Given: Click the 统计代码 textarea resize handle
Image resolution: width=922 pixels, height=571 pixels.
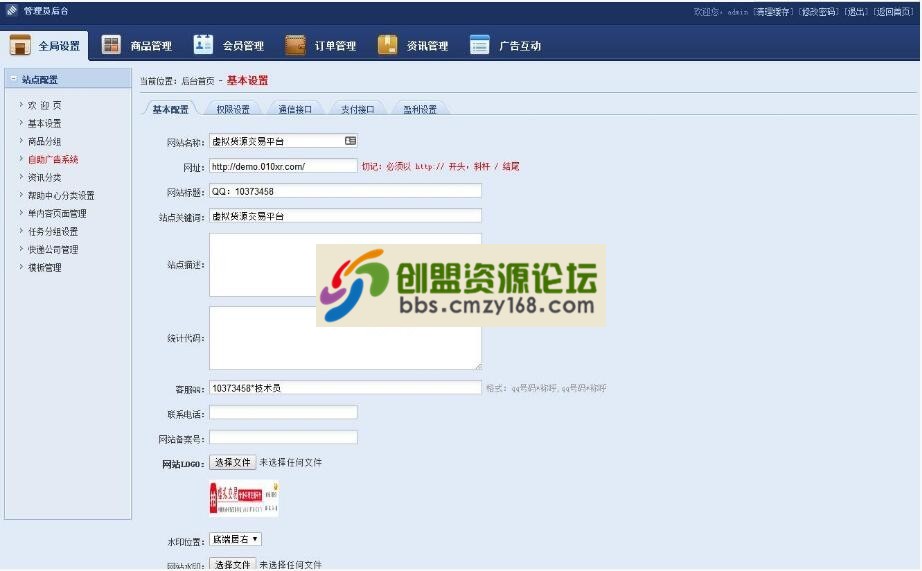Looking at the screenshot, I should click(x=478, y=366).
